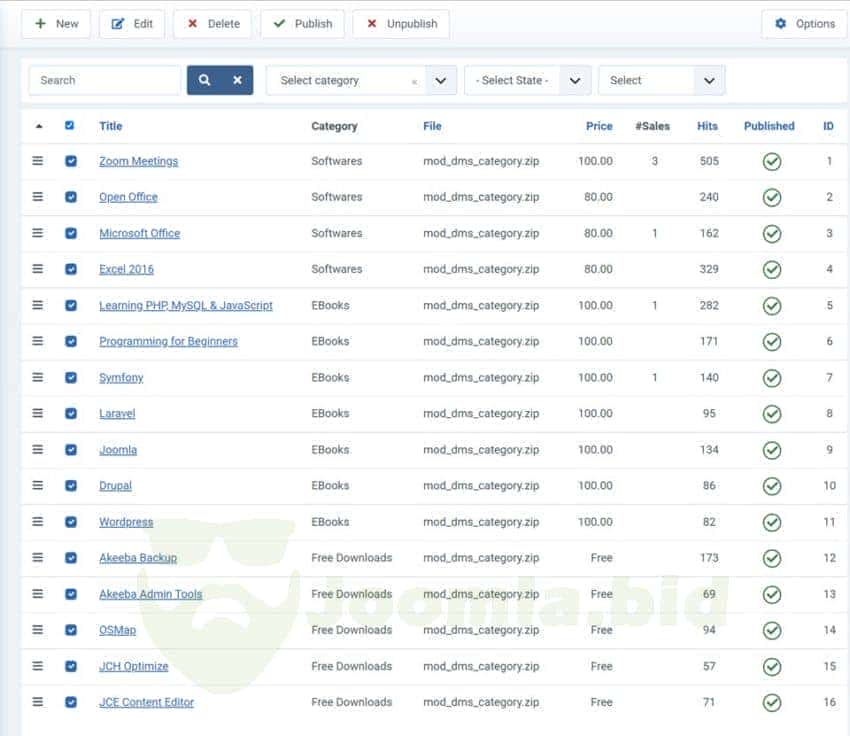The height and width of the screenshot is (736, 850).
Task: Uncheck the Akeeba Backup row checkbox
Action: (x=70, y=558)
